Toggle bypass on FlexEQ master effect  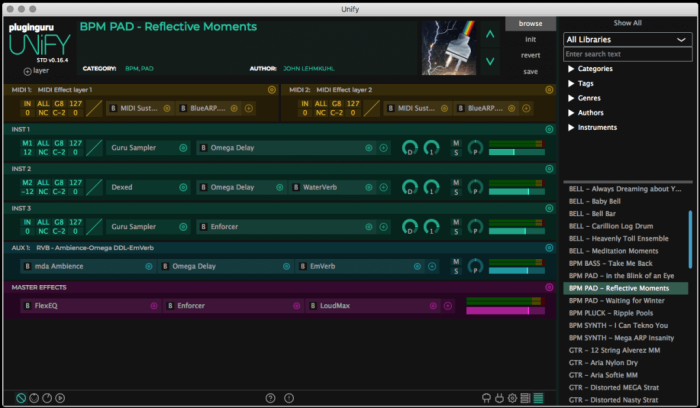pos(28,306)
